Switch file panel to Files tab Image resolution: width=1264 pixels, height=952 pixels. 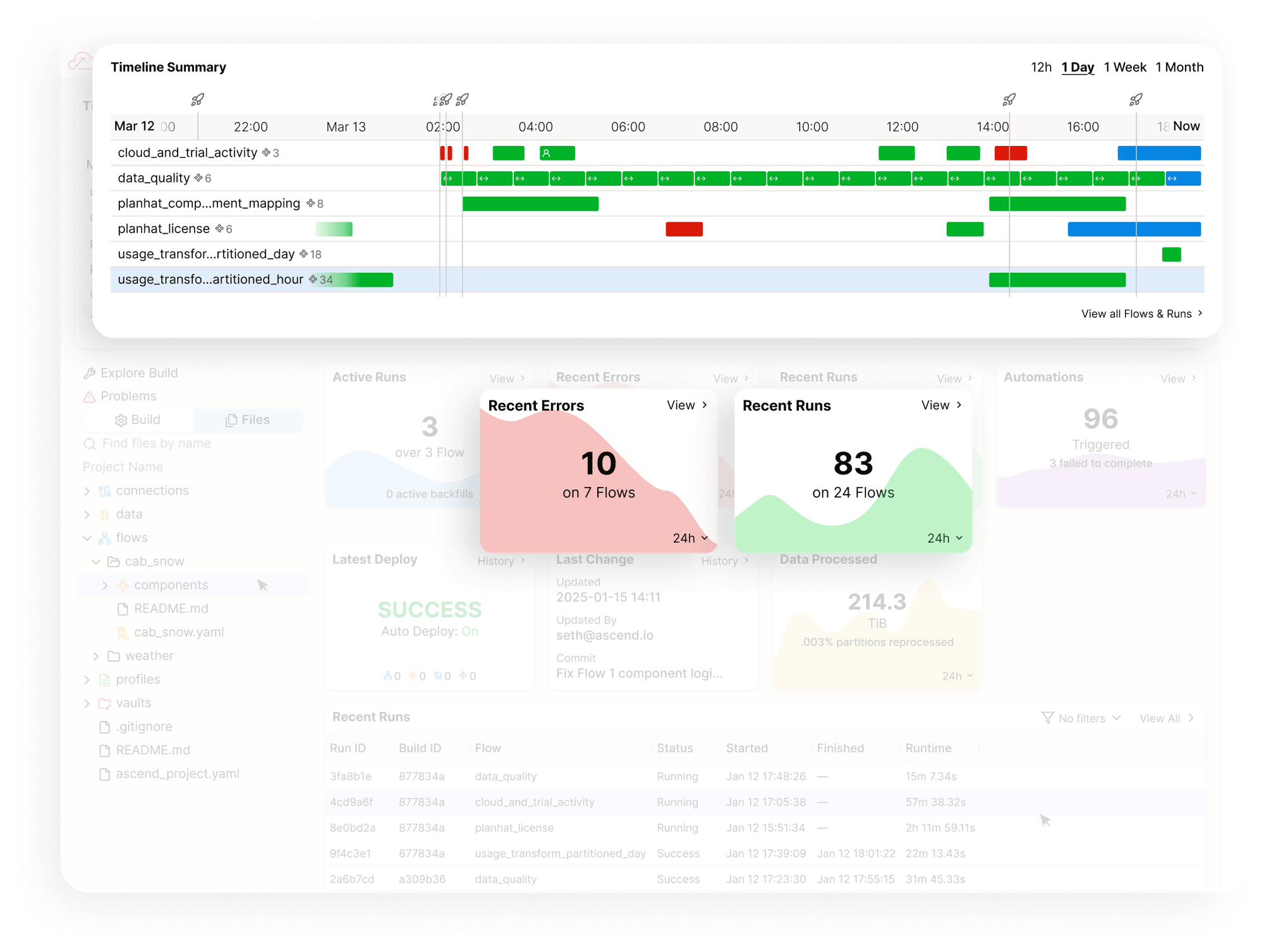coord(248,420)
